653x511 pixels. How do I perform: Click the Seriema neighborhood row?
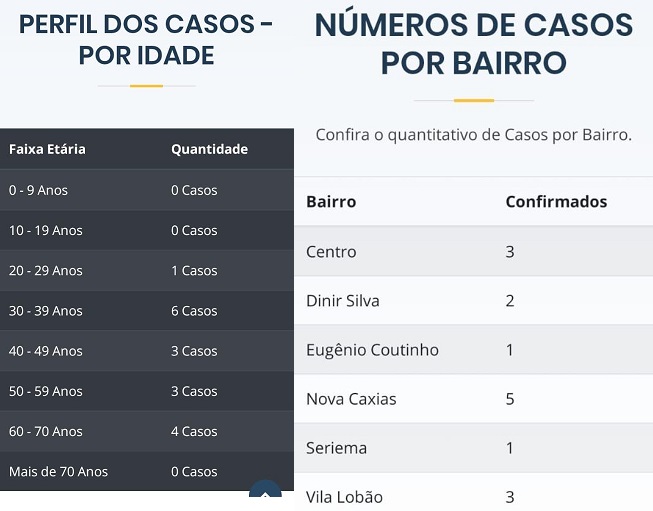click(474, 448)
